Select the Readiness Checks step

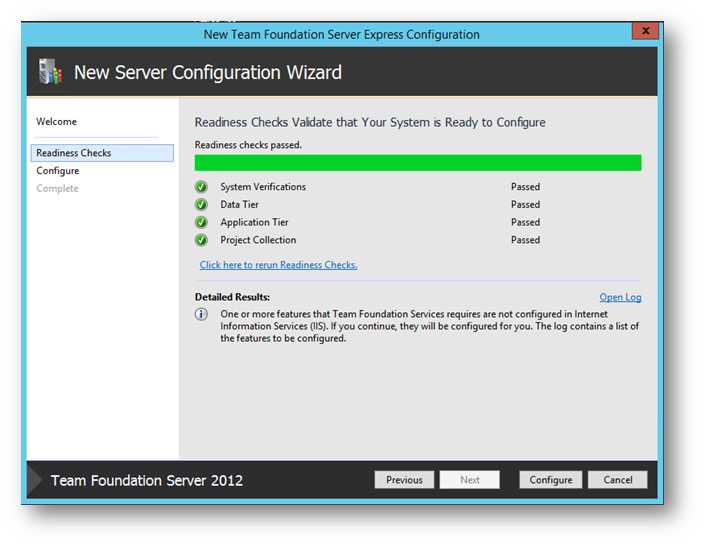pos(102,153)
